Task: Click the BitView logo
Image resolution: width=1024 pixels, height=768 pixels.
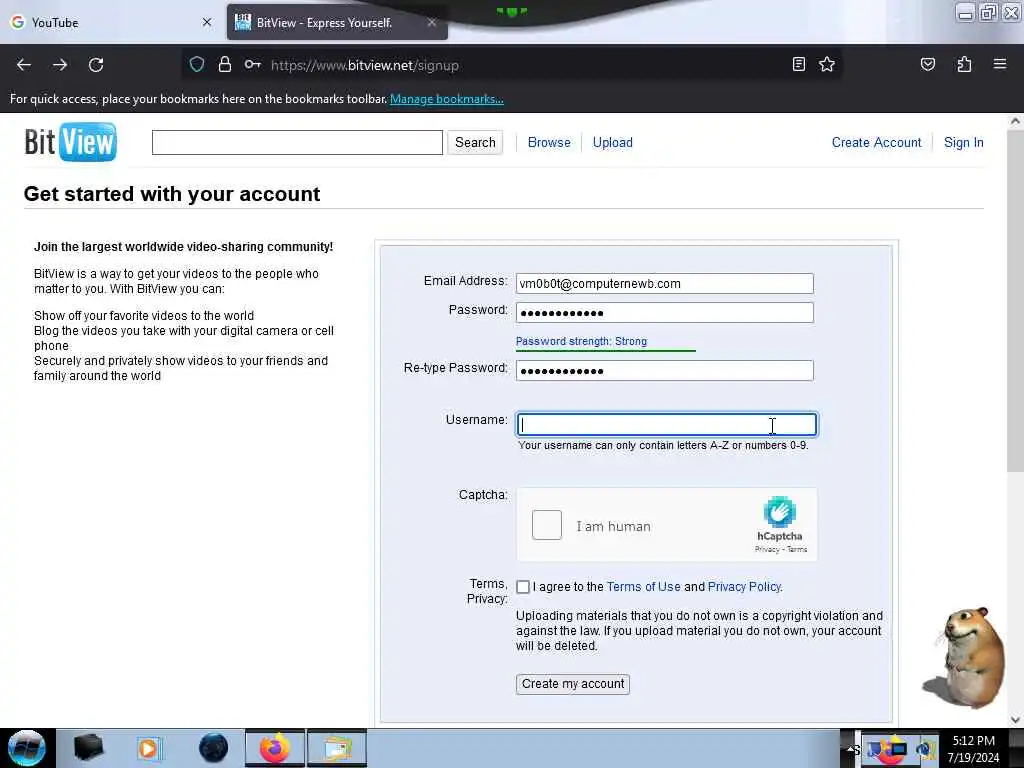Action: point(71,142)
